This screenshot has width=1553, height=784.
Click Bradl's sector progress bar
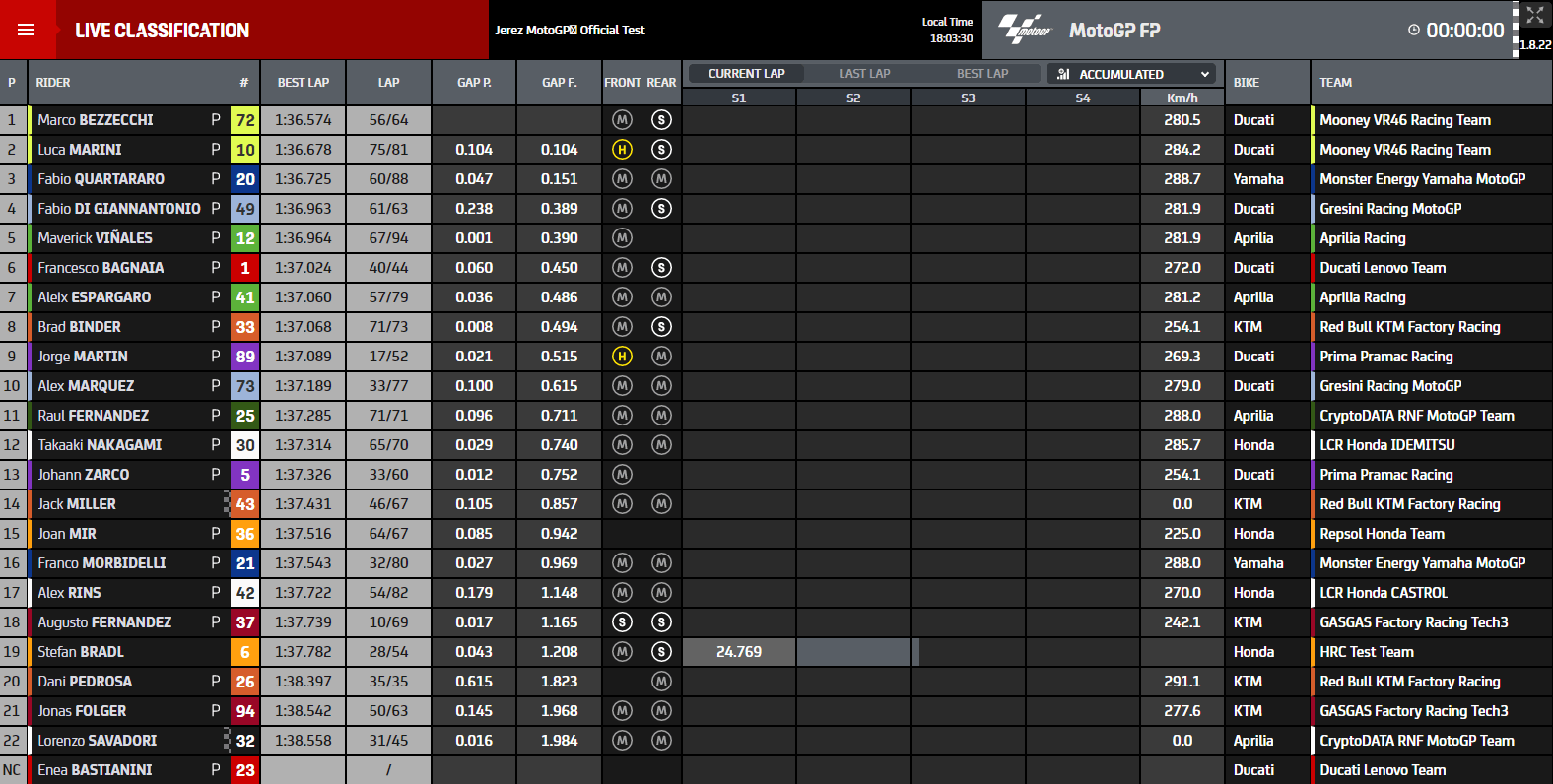click(857, 652)
